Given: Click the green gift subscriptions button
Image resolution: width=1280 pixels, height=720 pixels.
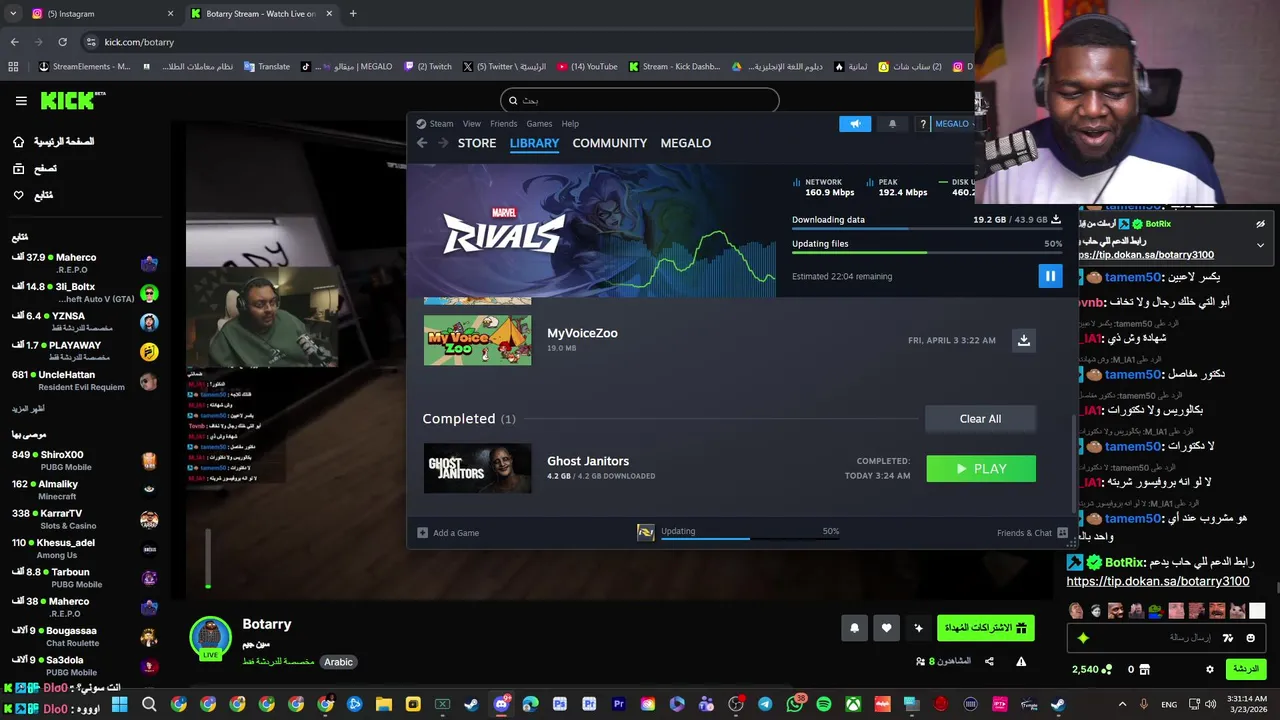Looking at the screenshot, I should tap(986, 628).
